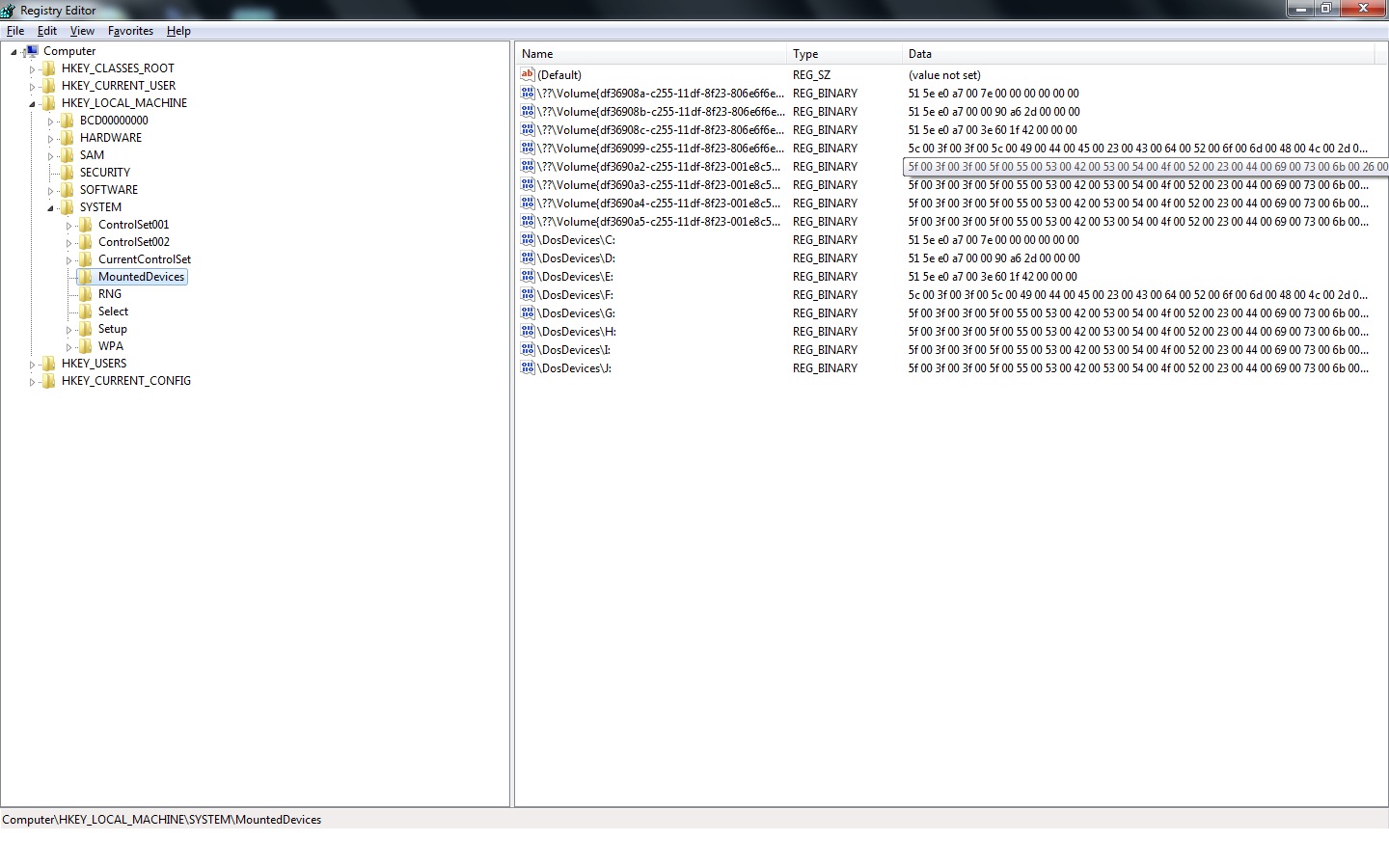Image resolution: width=1389 pixels, height=868 pixels.
Task: Click the RNG folder icon
Action: click(86, 294)
